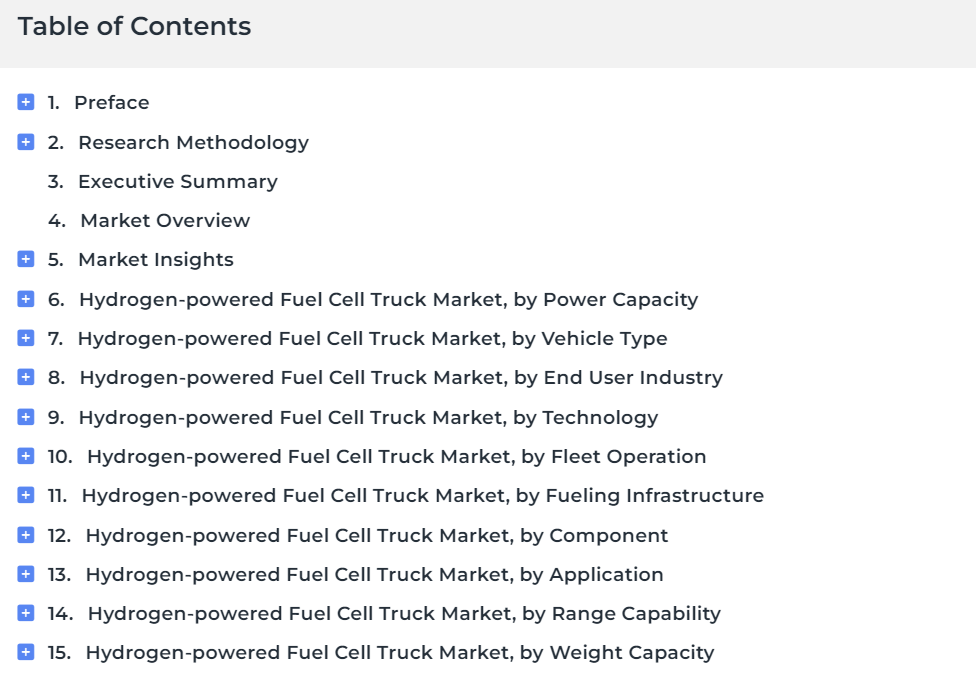
Task: Select the Preface title text
Action: (112, 103)
